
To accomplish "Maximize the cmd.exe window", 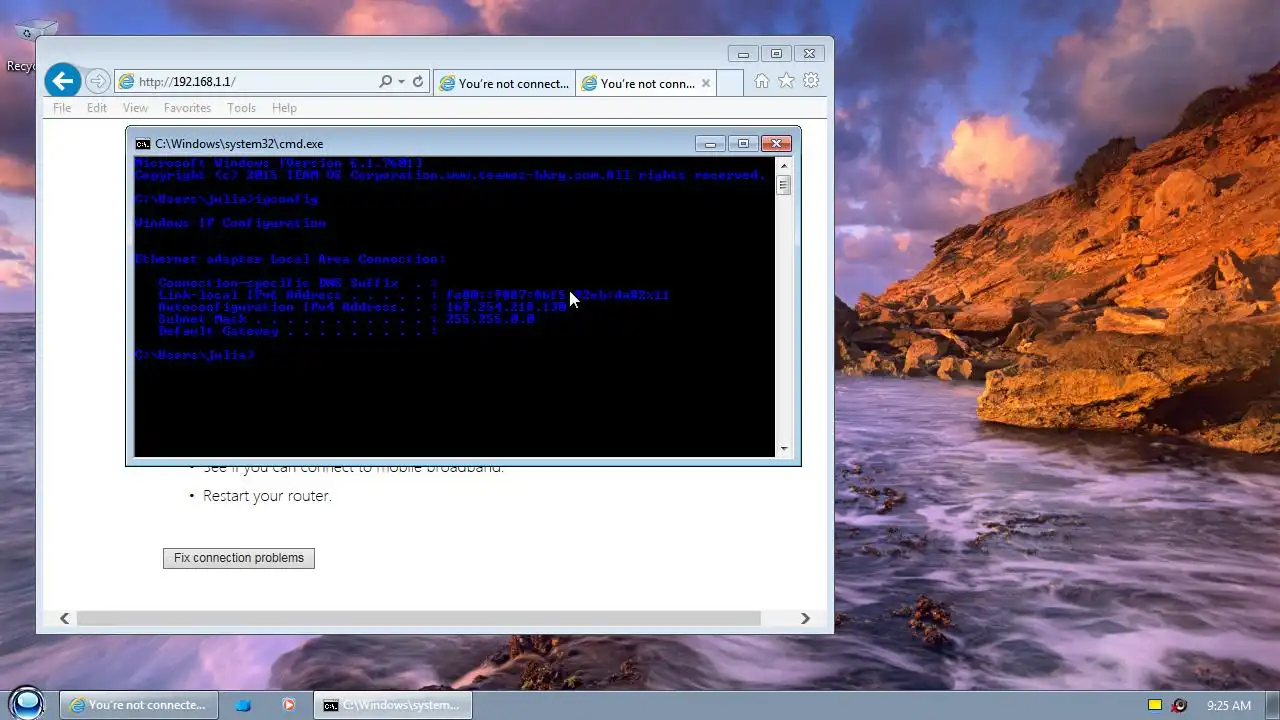I will (x=743, y=144).
